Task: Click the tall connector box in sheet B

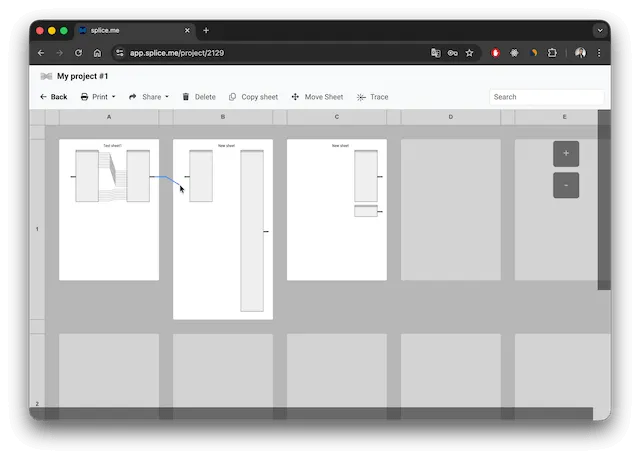Action: (252, 231)
